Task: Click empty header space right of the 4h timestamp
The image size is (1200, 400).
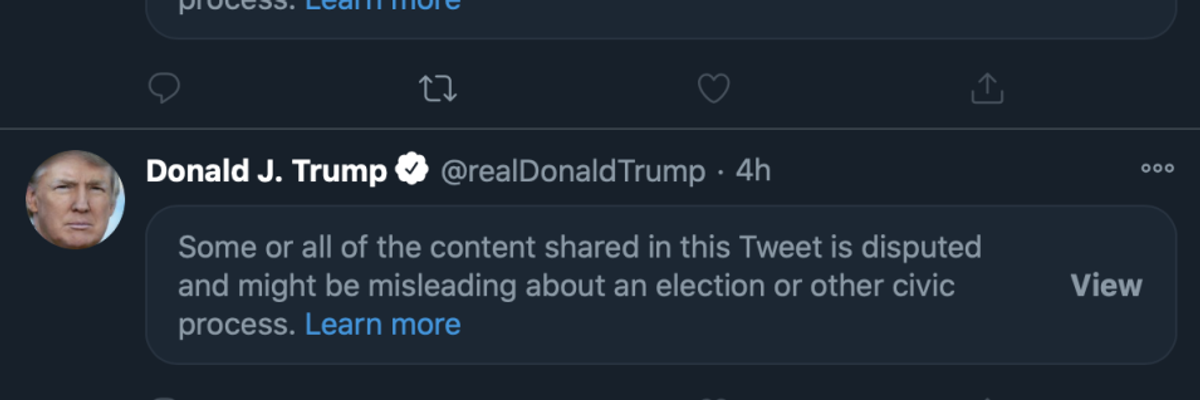Action: point(950,171)
